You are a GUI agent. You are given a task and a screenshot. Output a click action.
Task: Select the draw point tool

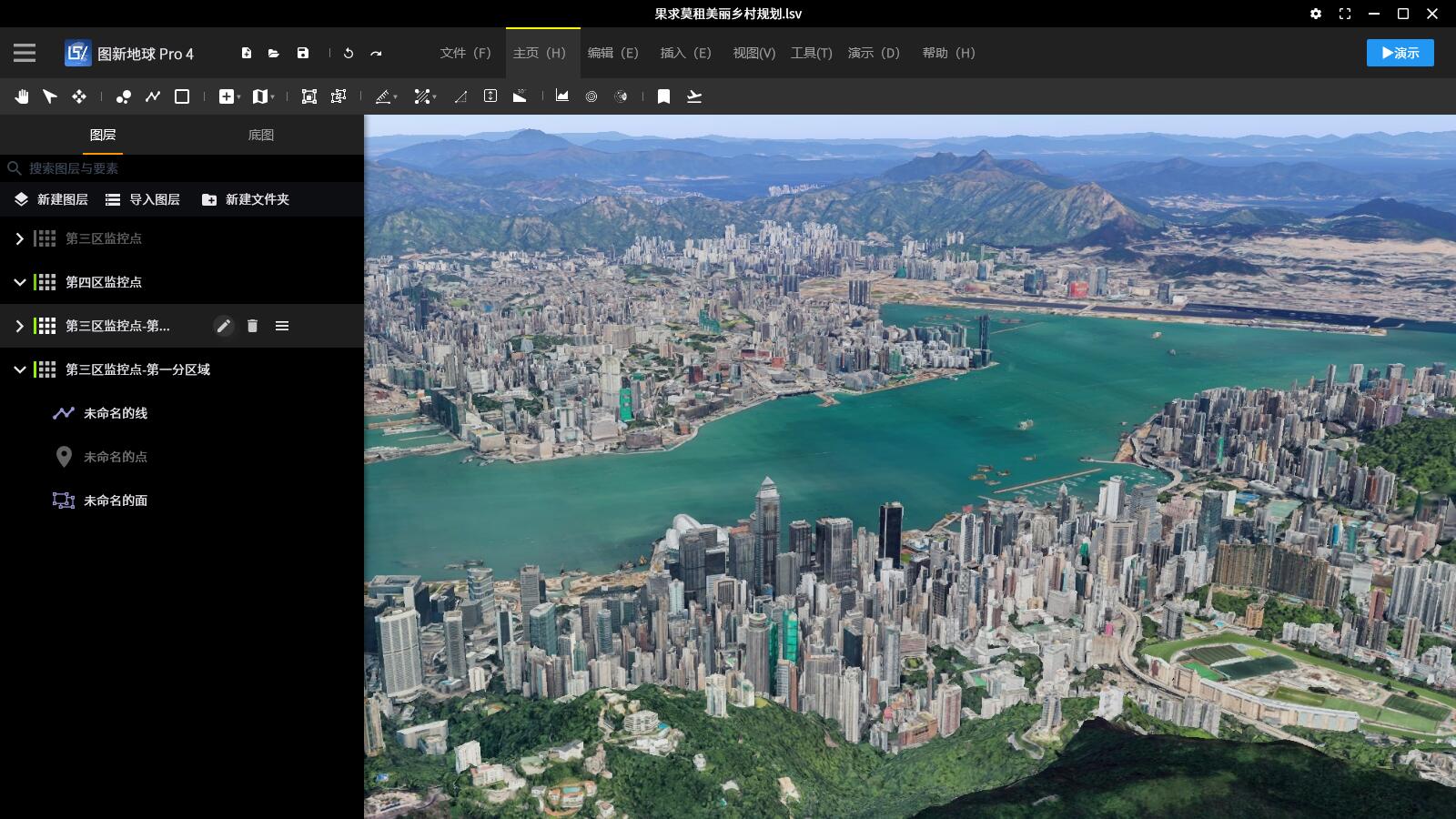coord(124,96)
